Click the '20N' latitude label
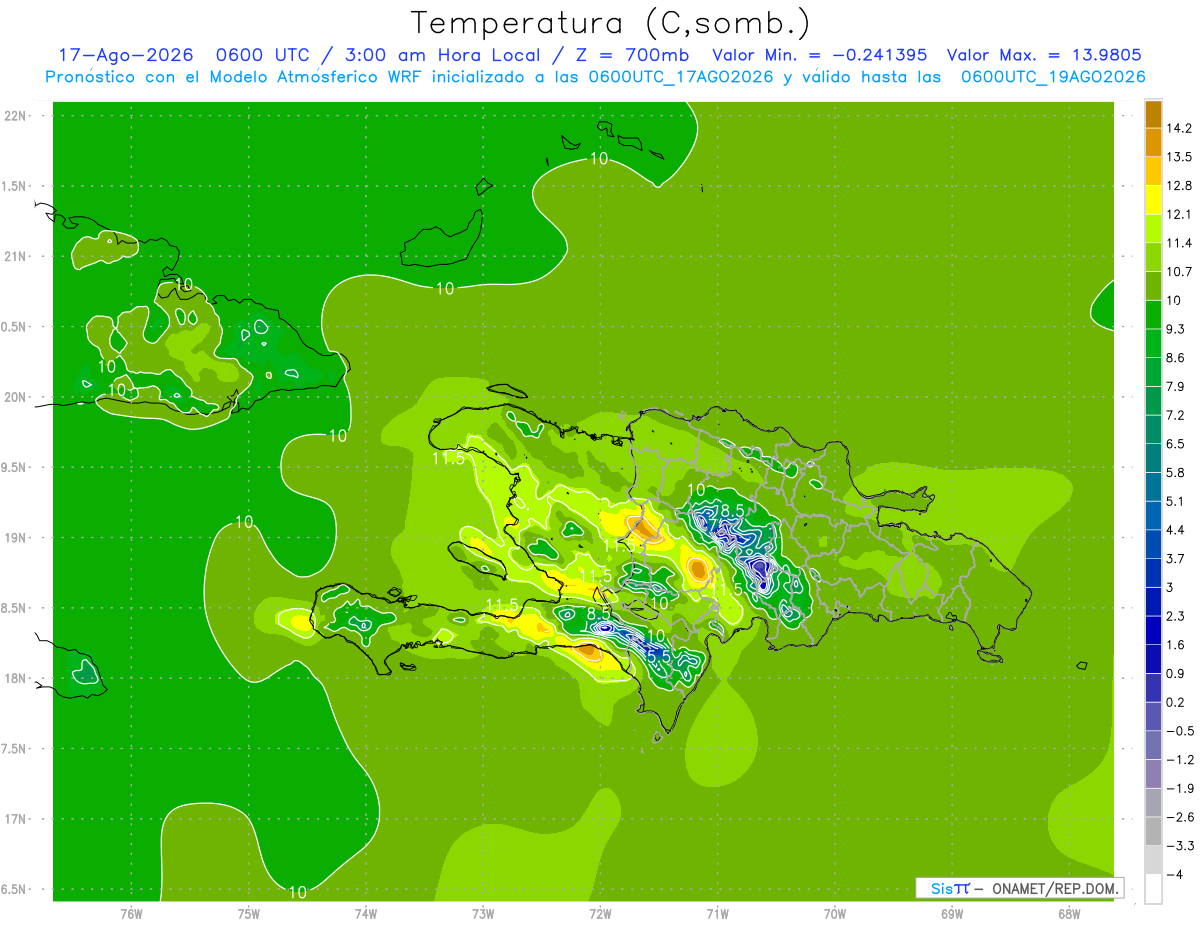The width and height of the screenshot is (1200, 927). pyautogui.click(x=15, y=397)
